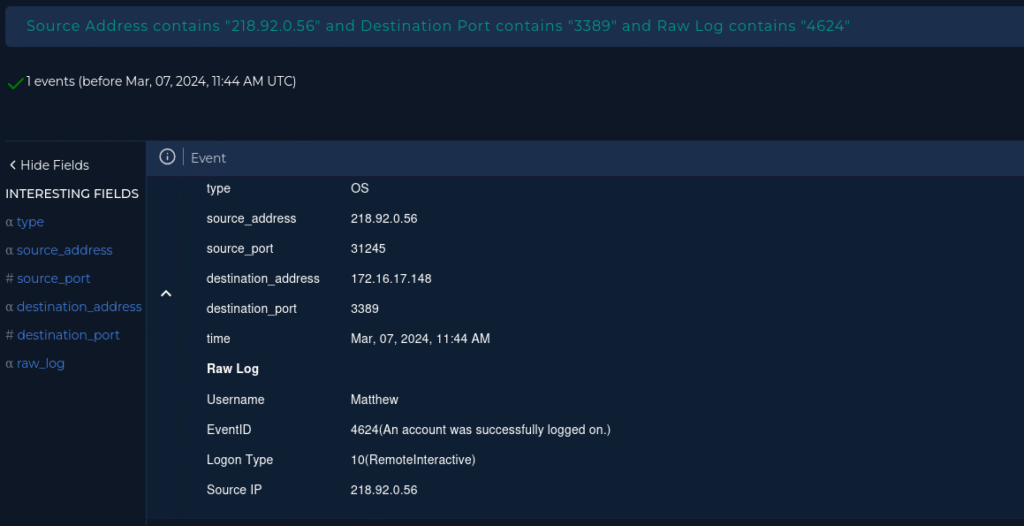
Task: Click the Username value Matthew
Action: coord(374,399)
